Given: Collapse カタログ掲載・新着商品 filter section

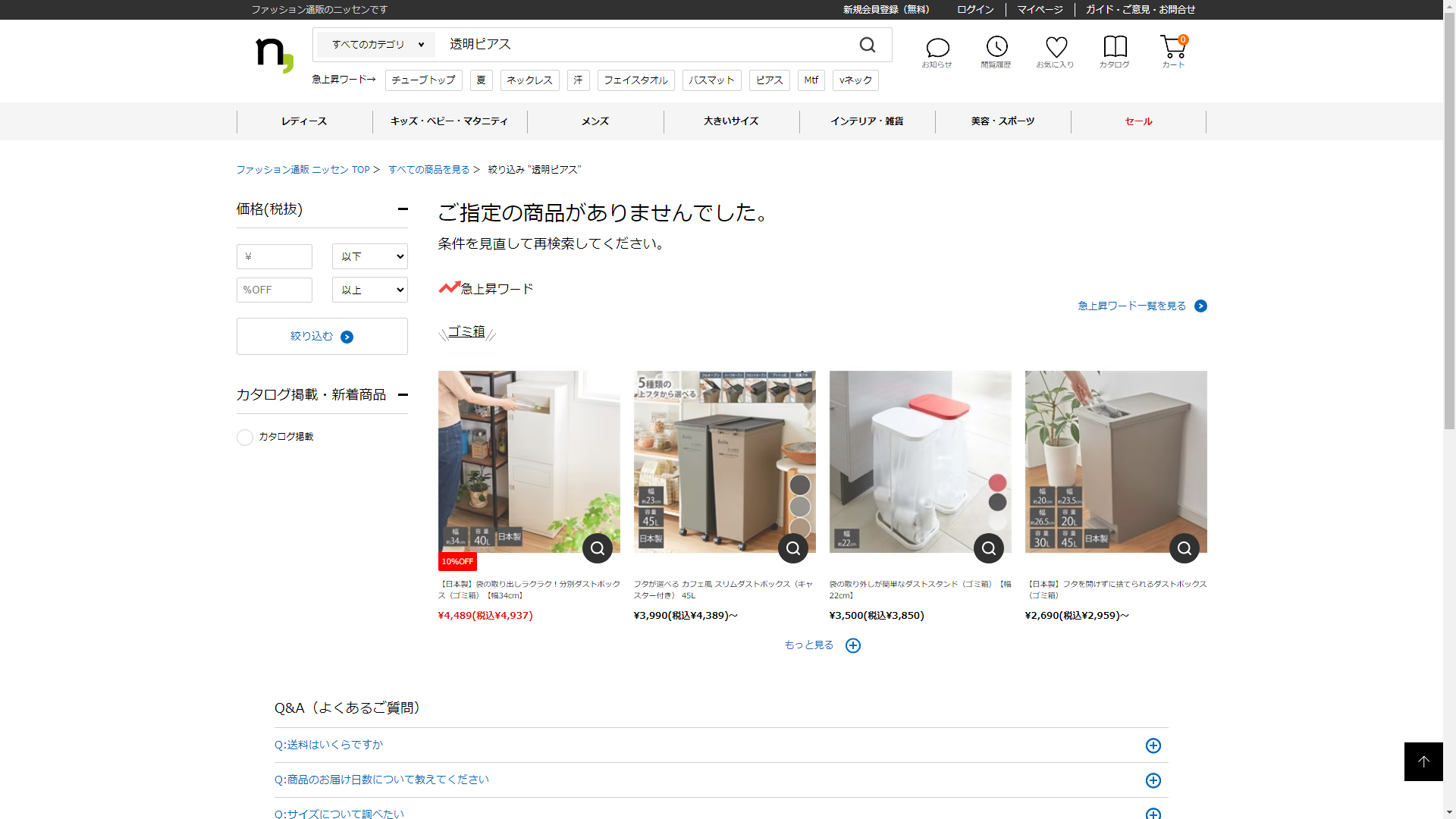Looking at the screenshot, I should pyautogui.click(x=403, y=394).
